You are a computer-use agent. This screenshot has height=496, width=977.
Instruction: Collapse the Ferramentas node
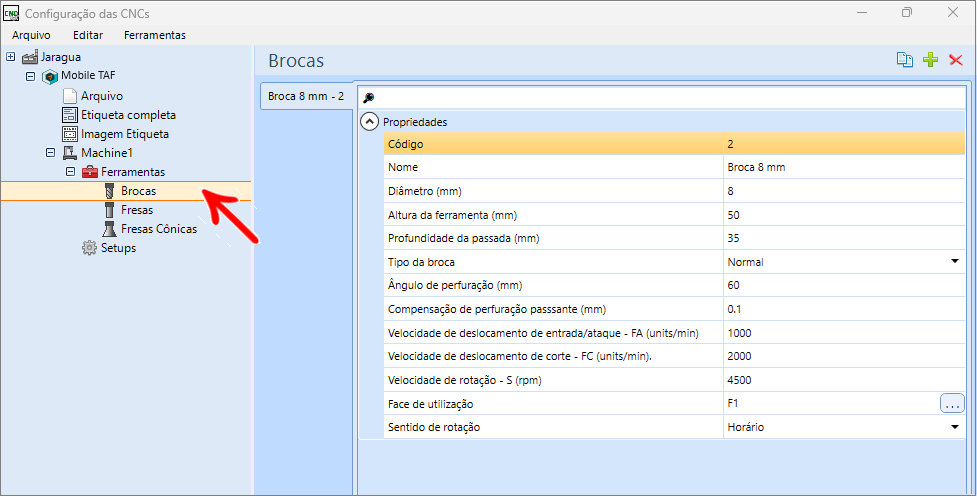pos(70,171)
